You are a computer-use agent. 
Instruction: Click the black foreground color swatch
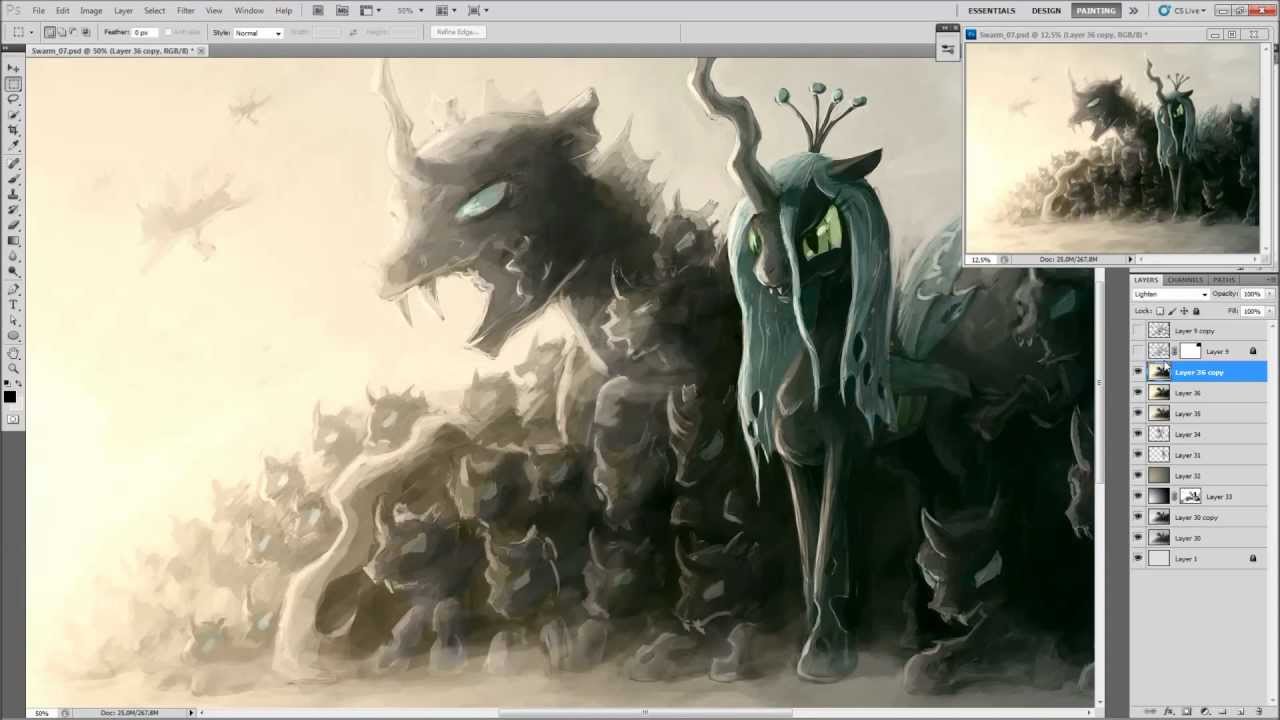(x=10, y=397)
